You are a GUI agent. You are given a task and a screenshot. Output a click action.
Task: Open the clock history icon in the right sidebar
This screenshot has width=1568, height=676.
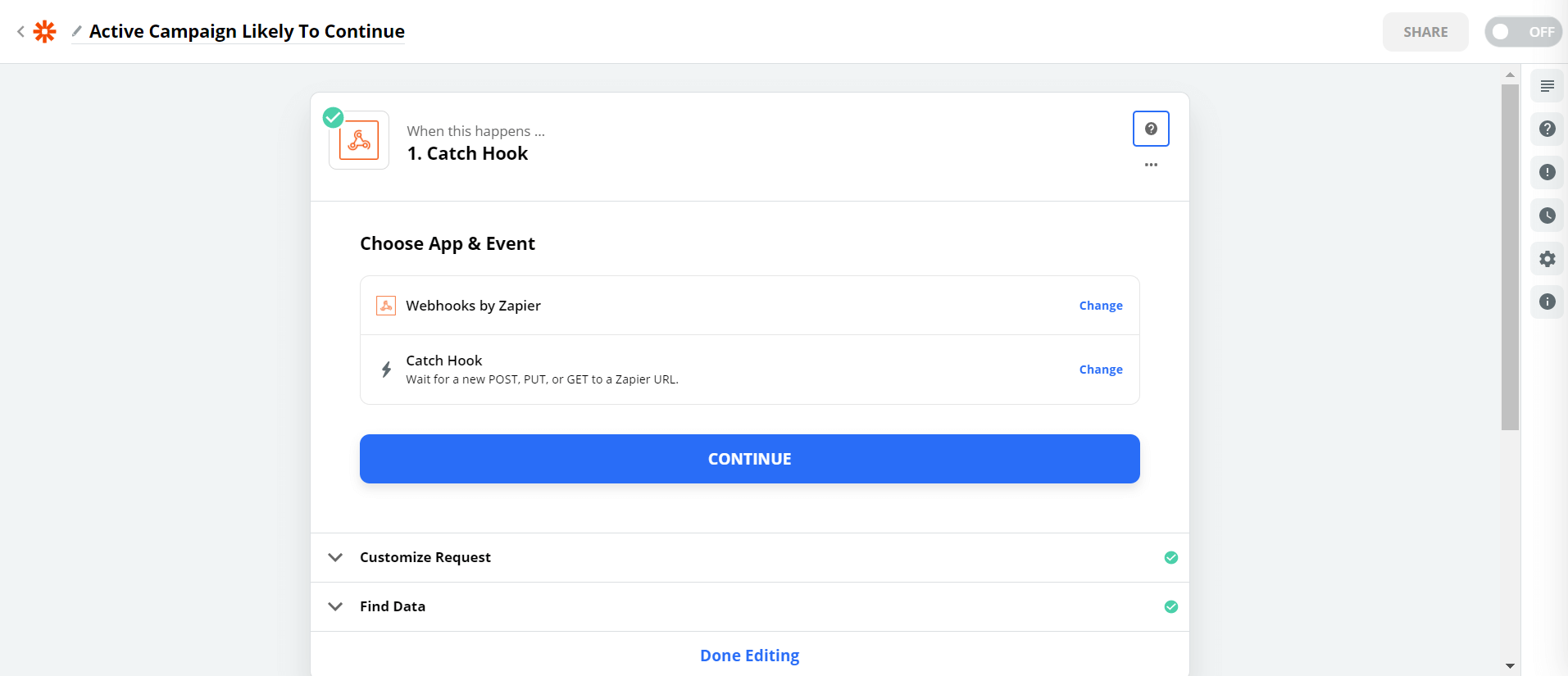[1547, 216]
